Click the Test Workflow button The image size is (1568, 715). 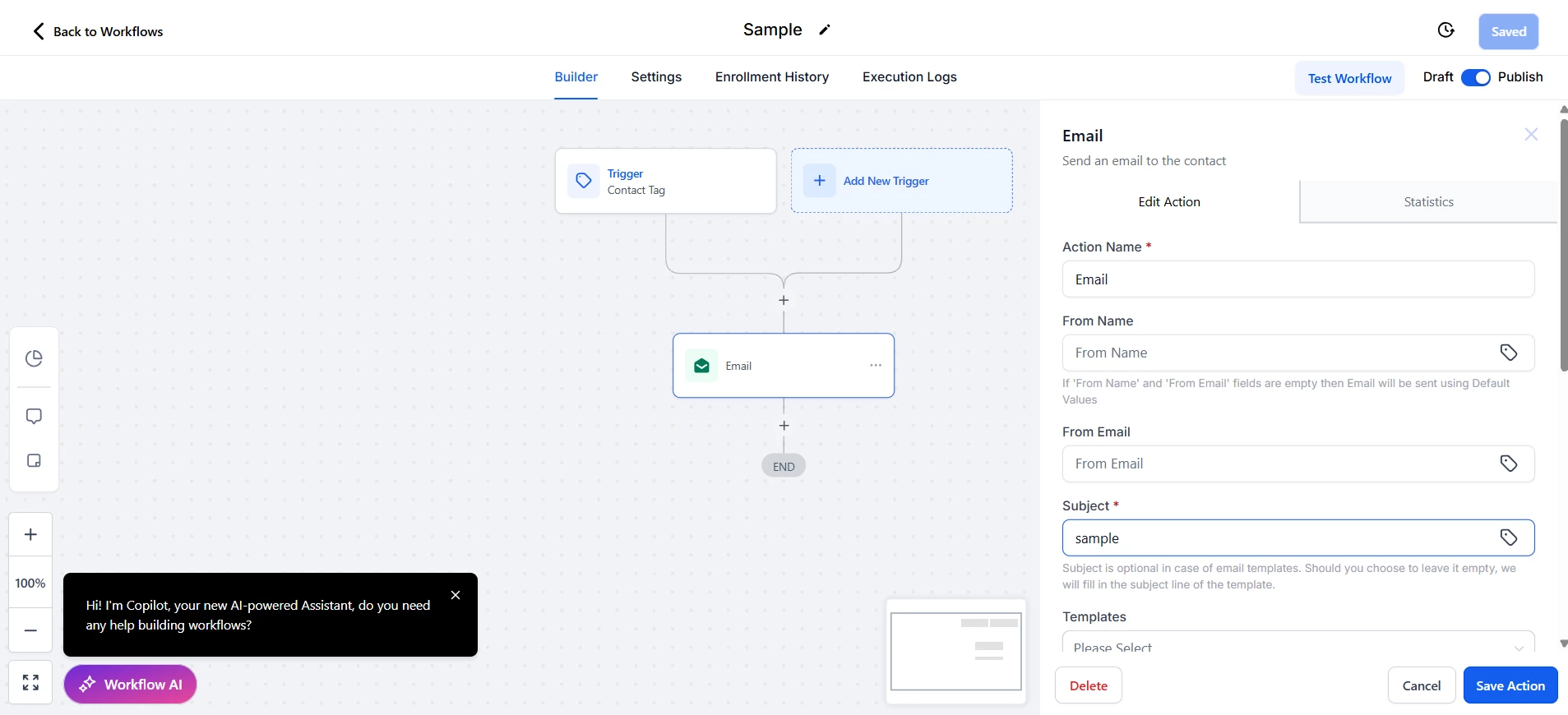(x=1349, y=78)
